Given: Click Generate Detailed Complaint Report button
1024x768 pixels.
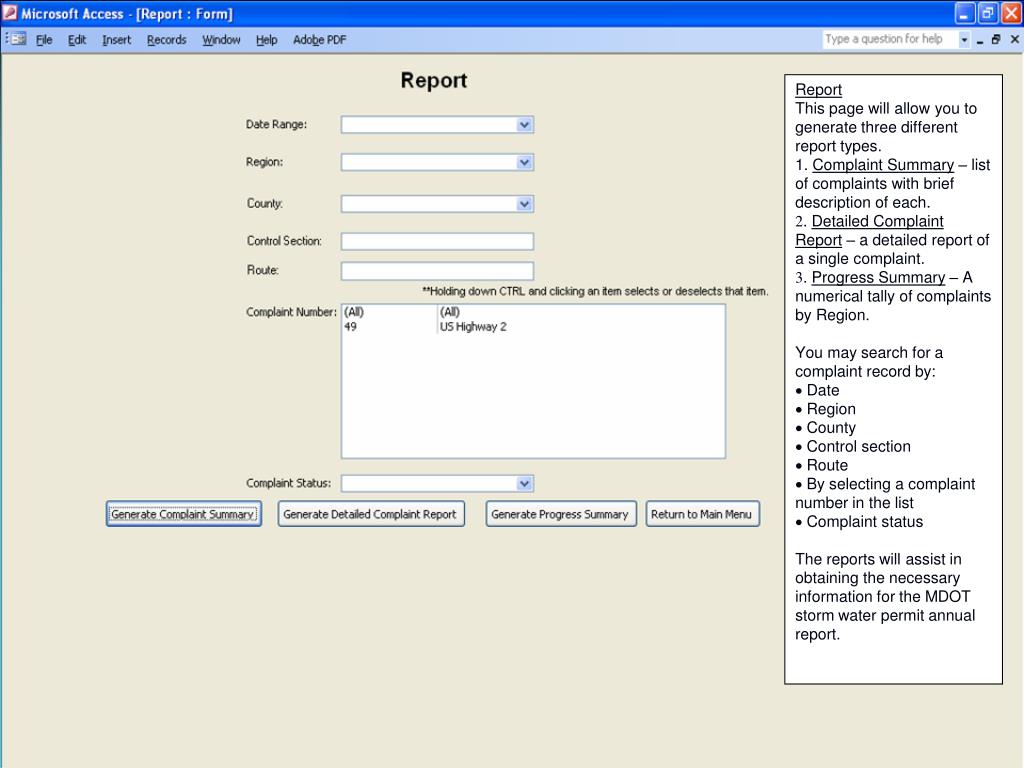Looking at the screenshot, I should pos(371,514).
